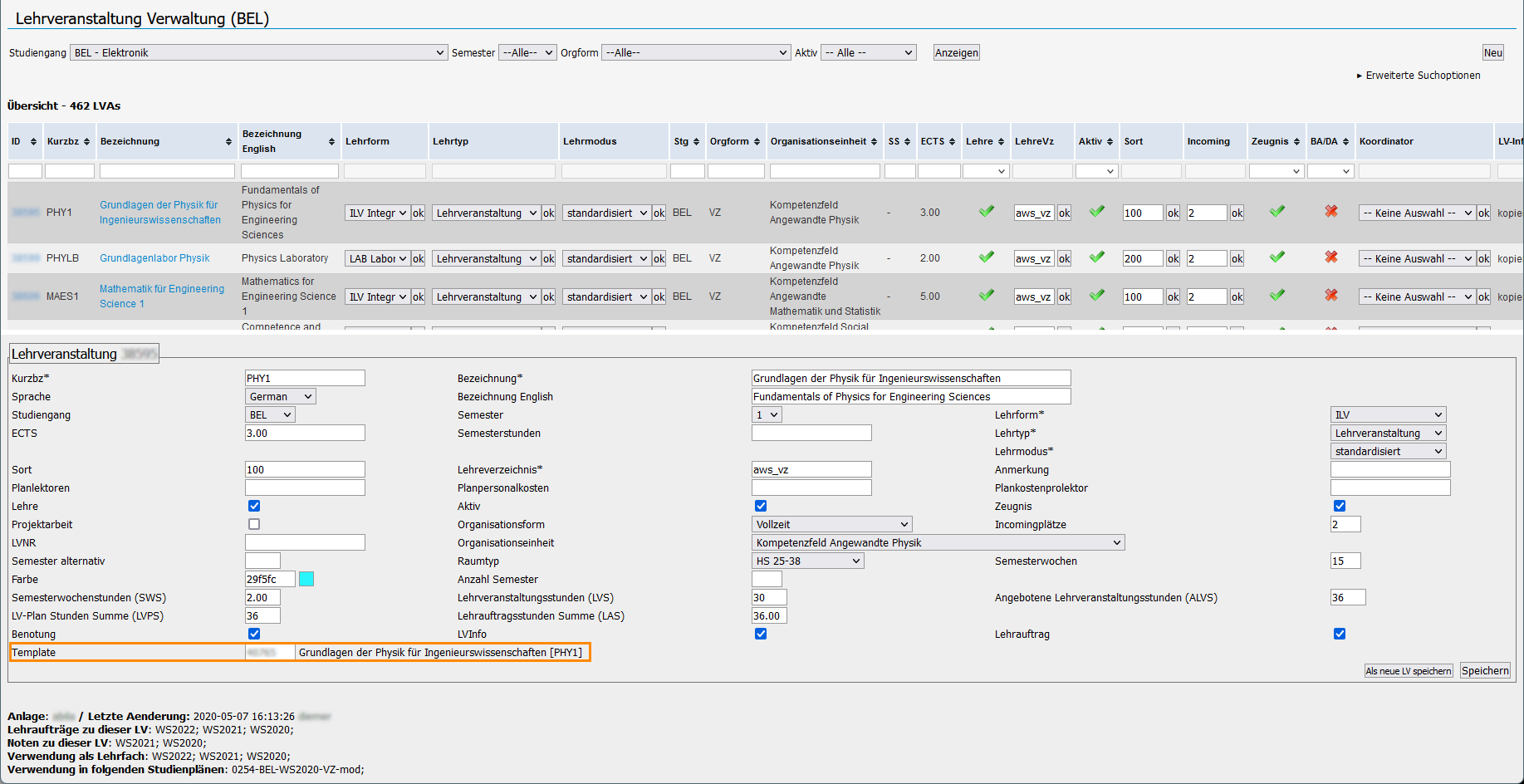The height and width of the screenshot is (784, 1524).
Task: Open the Grundlagenlabor Physik course link
Action: click(x=154, y=257)
